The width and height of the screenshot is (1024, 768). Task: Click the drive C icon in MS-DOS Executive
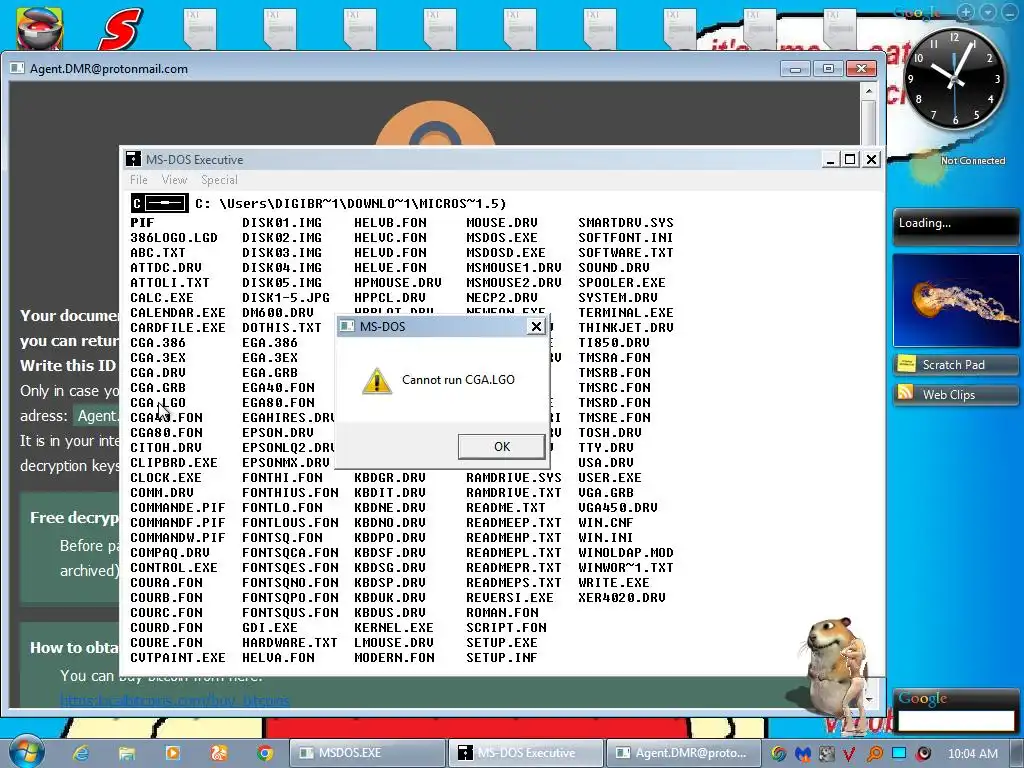159,204
